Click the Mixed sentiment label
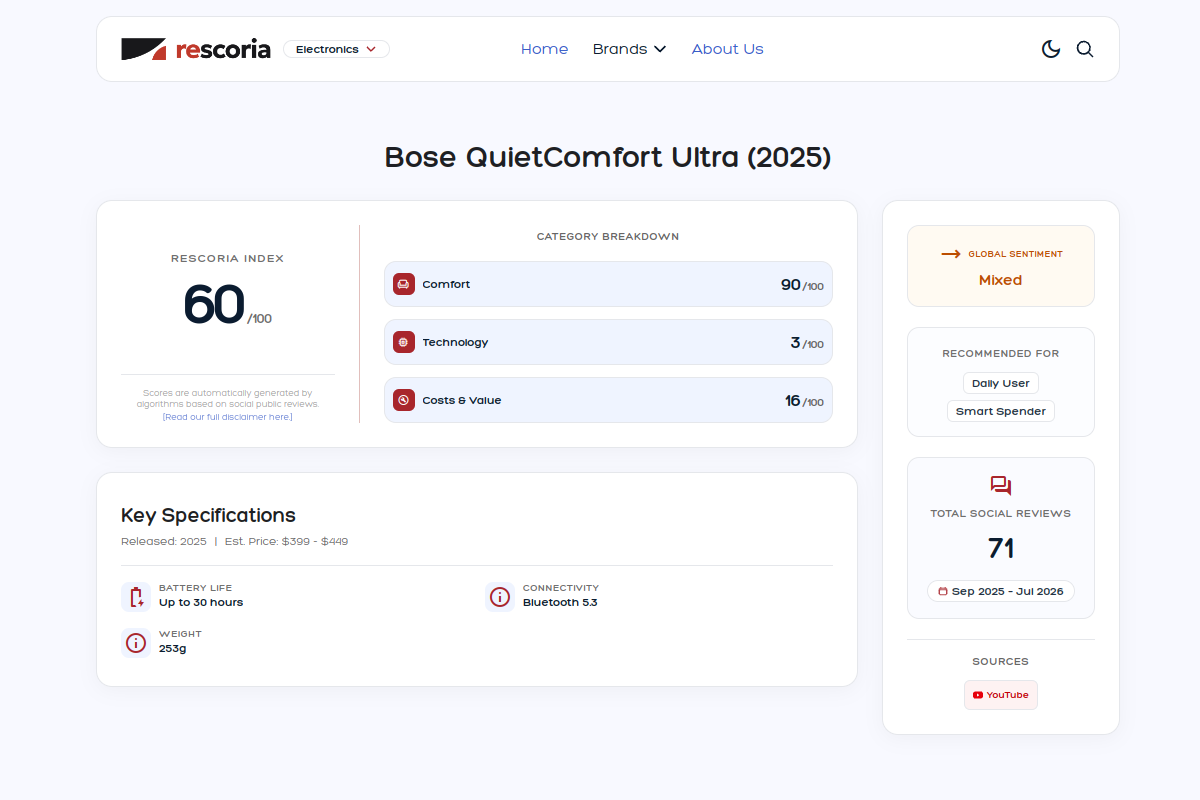Image resolution: width=1200 pixels, height=800 pixels. pyautogui.click(x=1001, y=280)
